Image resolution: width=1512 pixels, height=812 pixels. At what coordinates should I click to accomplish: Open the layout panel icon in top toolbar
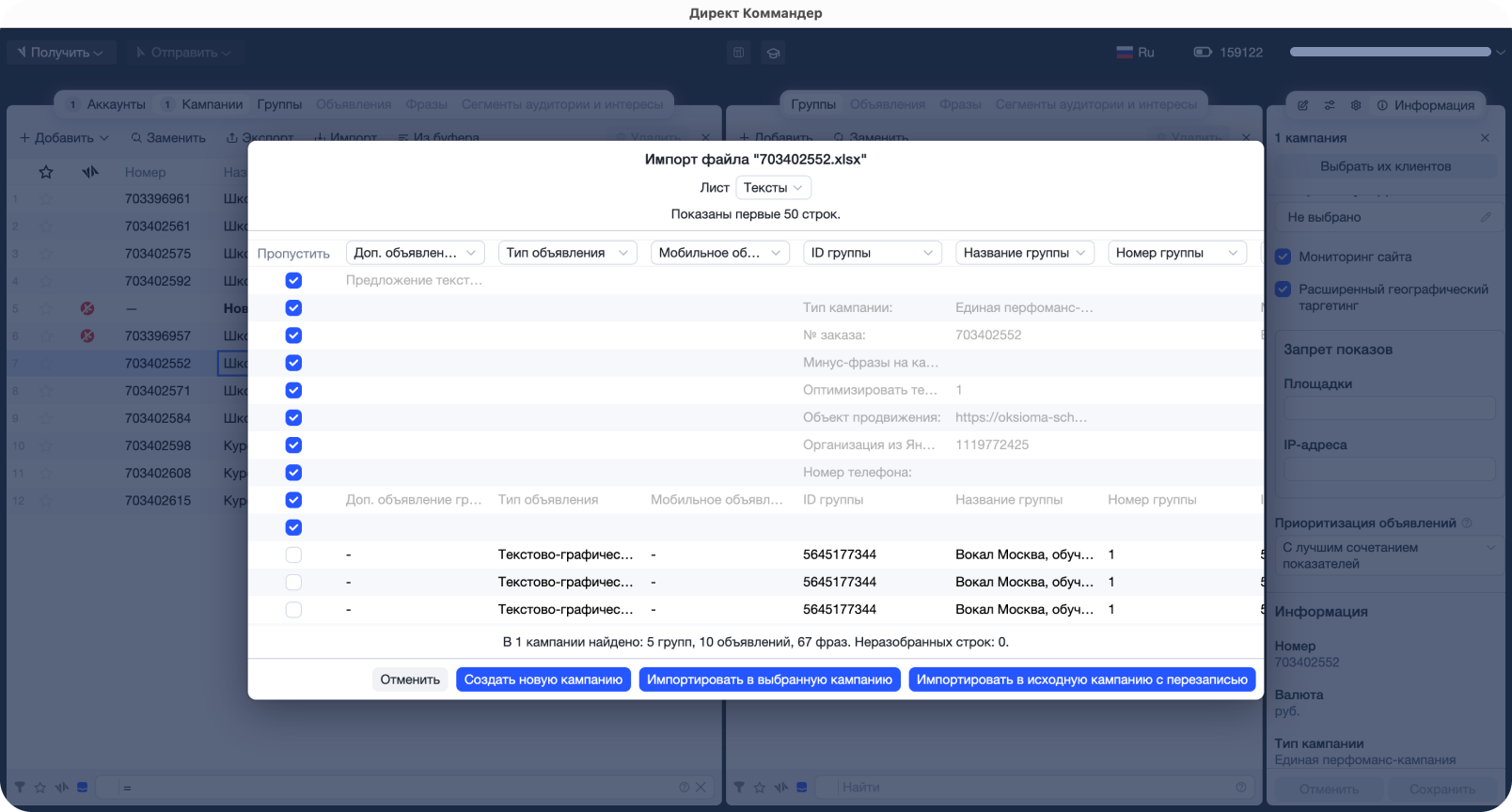[x=739, y=53]
